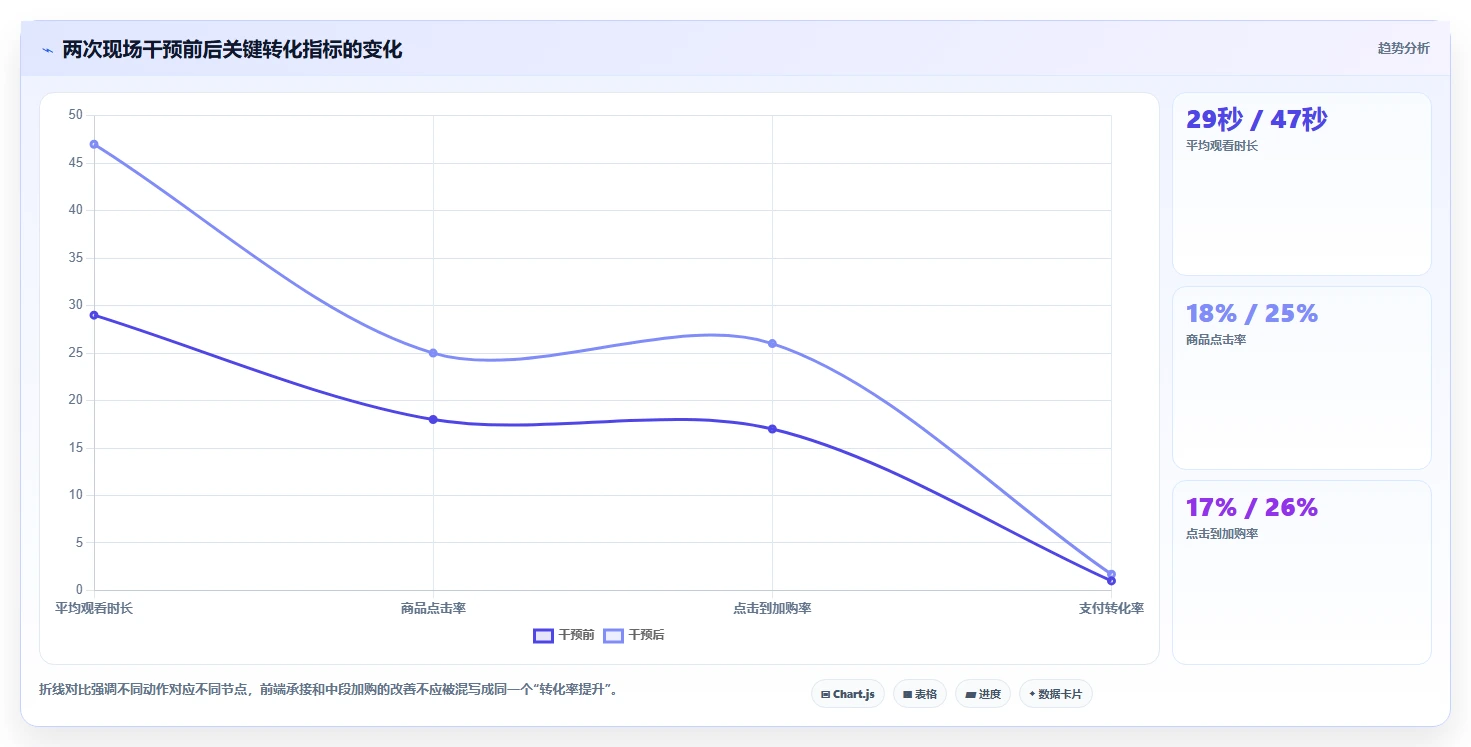The image size is (1471, 747).
Task: Click x-axis label 平均观看时长
Action: [94, 608]
